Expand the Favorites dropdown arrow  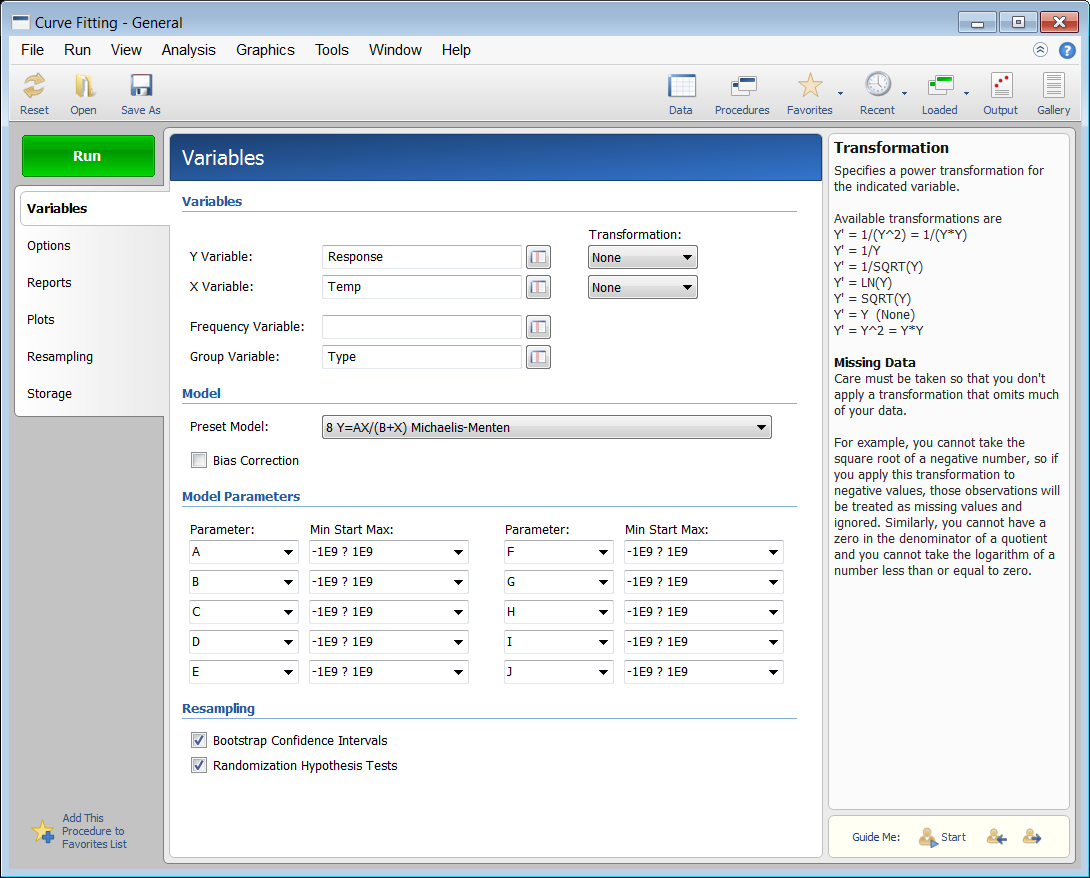(840, 93)
